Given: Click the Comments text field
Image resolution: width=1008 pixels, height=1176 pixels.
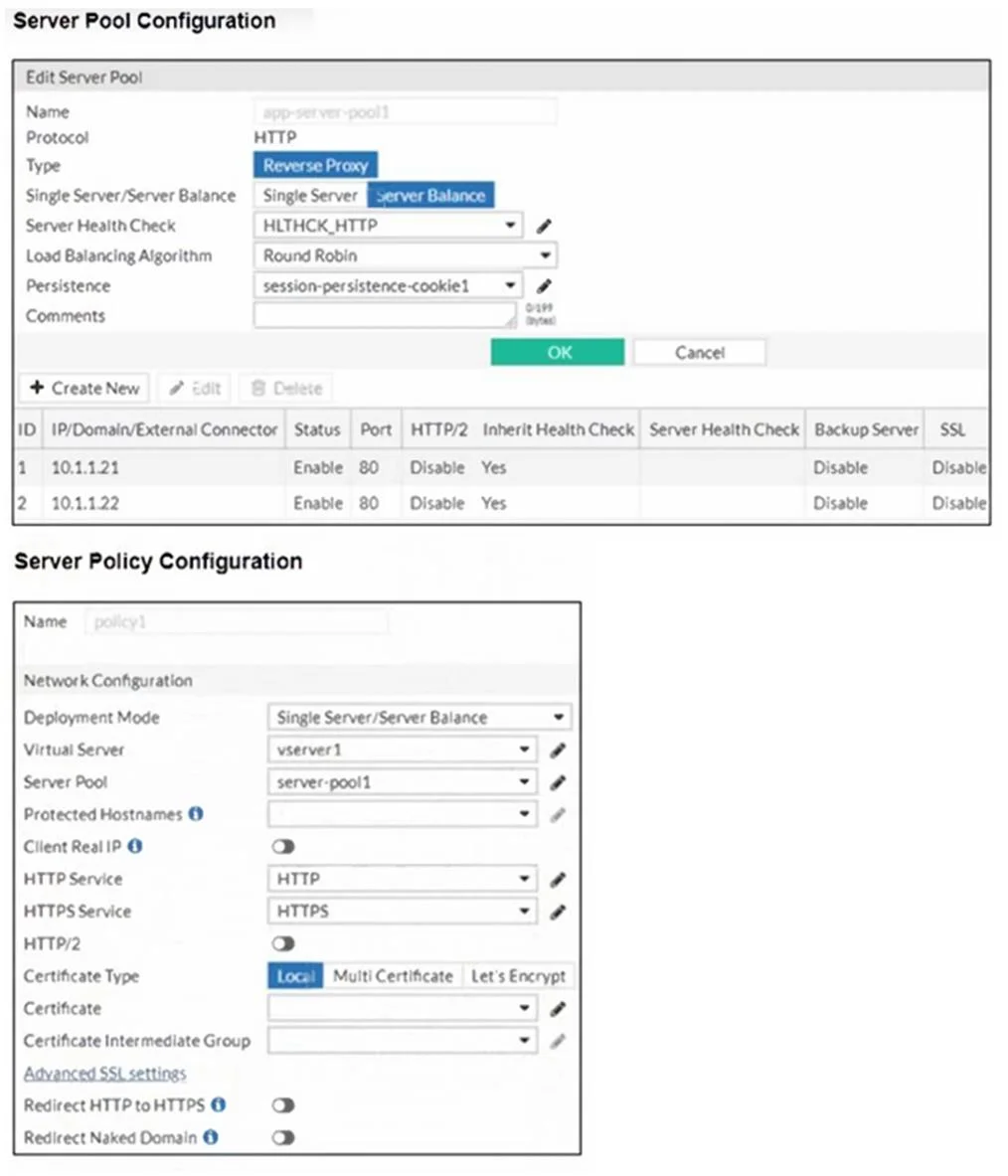Looking at the screenshot, I should [386, 316].
